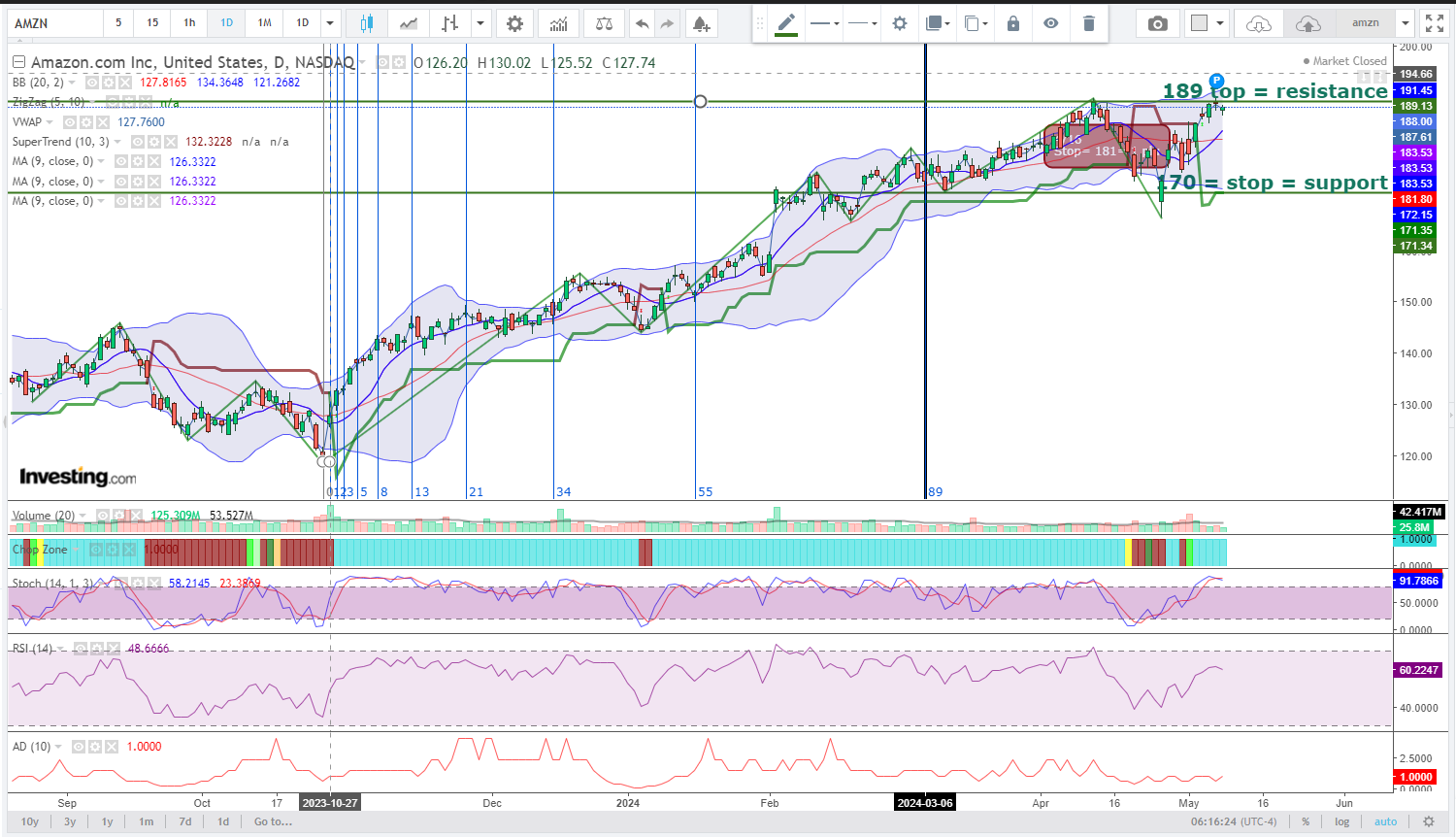Screen dimensions: 1456x837
Task: Open the clone drawing dropdown
Action: [x=976, y=23]
